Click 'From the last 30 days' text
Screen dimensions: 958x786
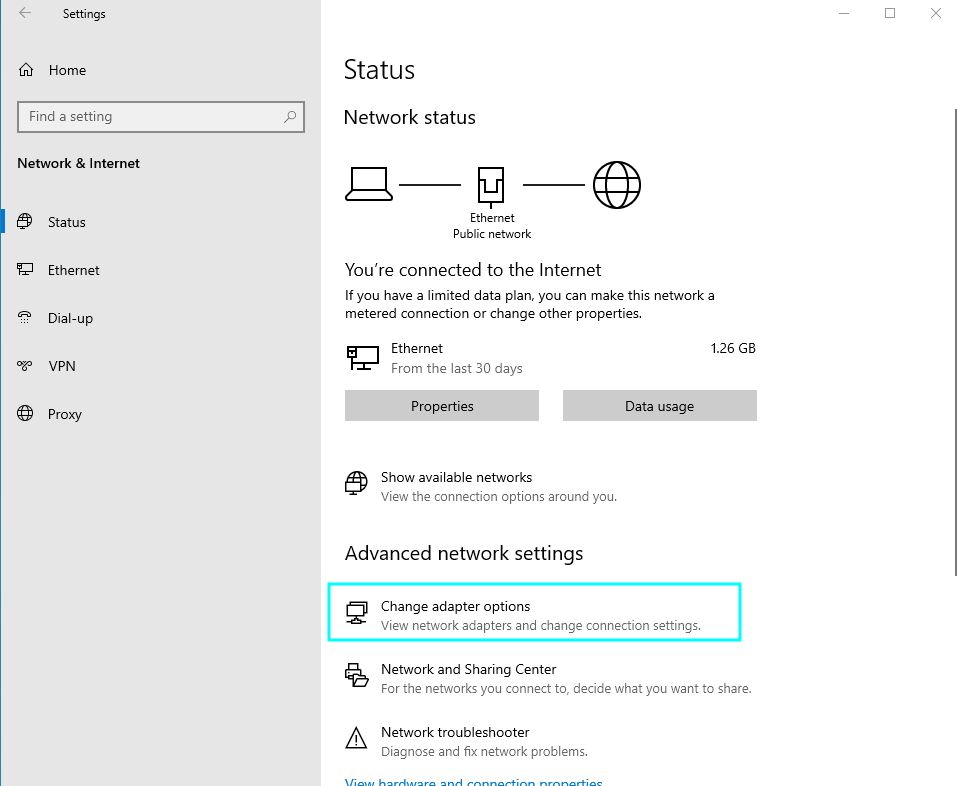pyautogui.click(x=456, y=369)
